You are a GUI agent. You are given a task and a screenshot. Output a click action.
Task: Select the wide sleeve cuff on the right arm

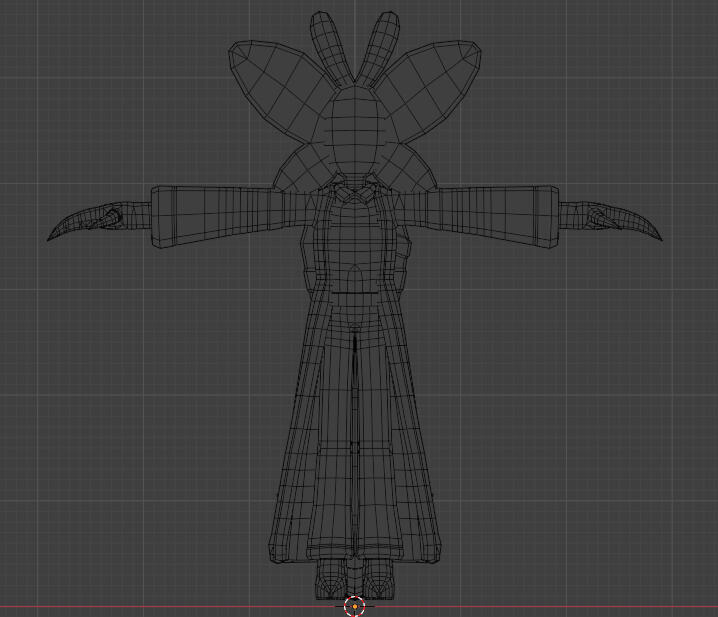[x=546, y=217]
